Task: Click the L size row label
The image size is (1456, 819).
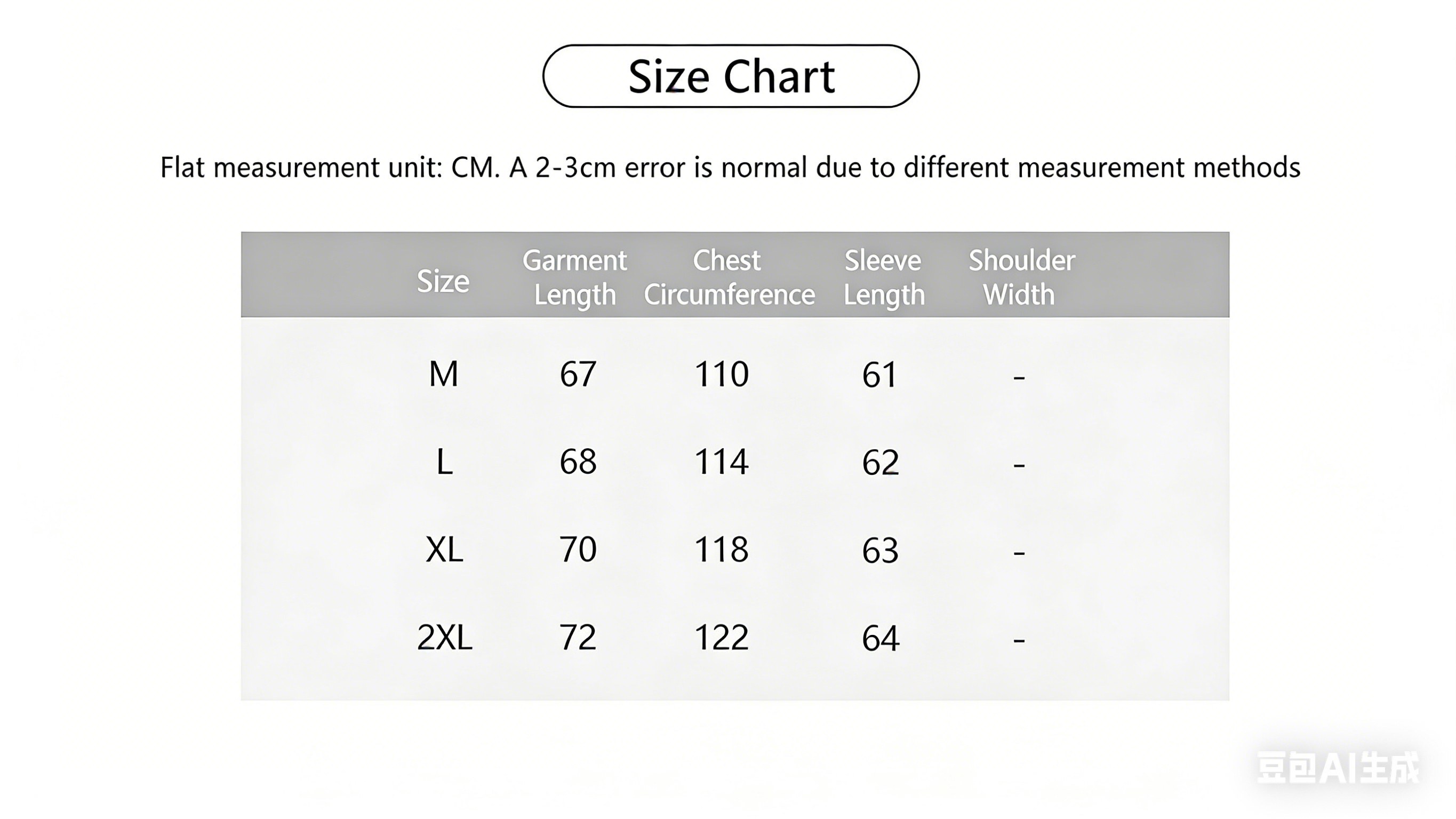Action: click(x=445, y=462)
